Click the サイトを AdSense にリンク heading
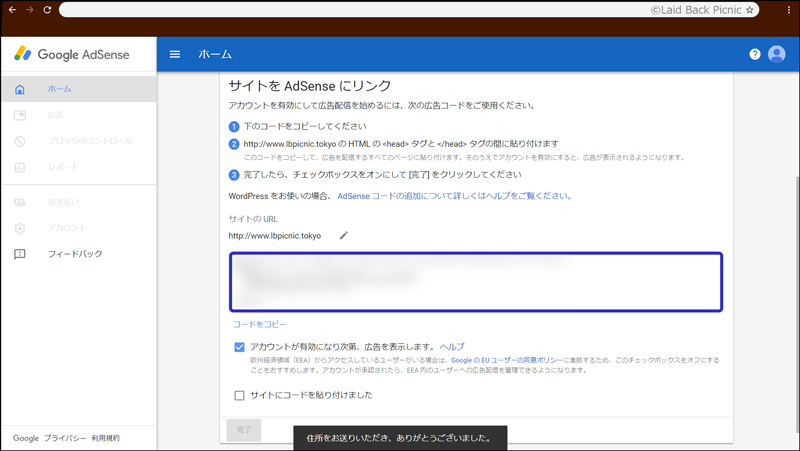This screenshot has width=800, height=451. [310, 86]
